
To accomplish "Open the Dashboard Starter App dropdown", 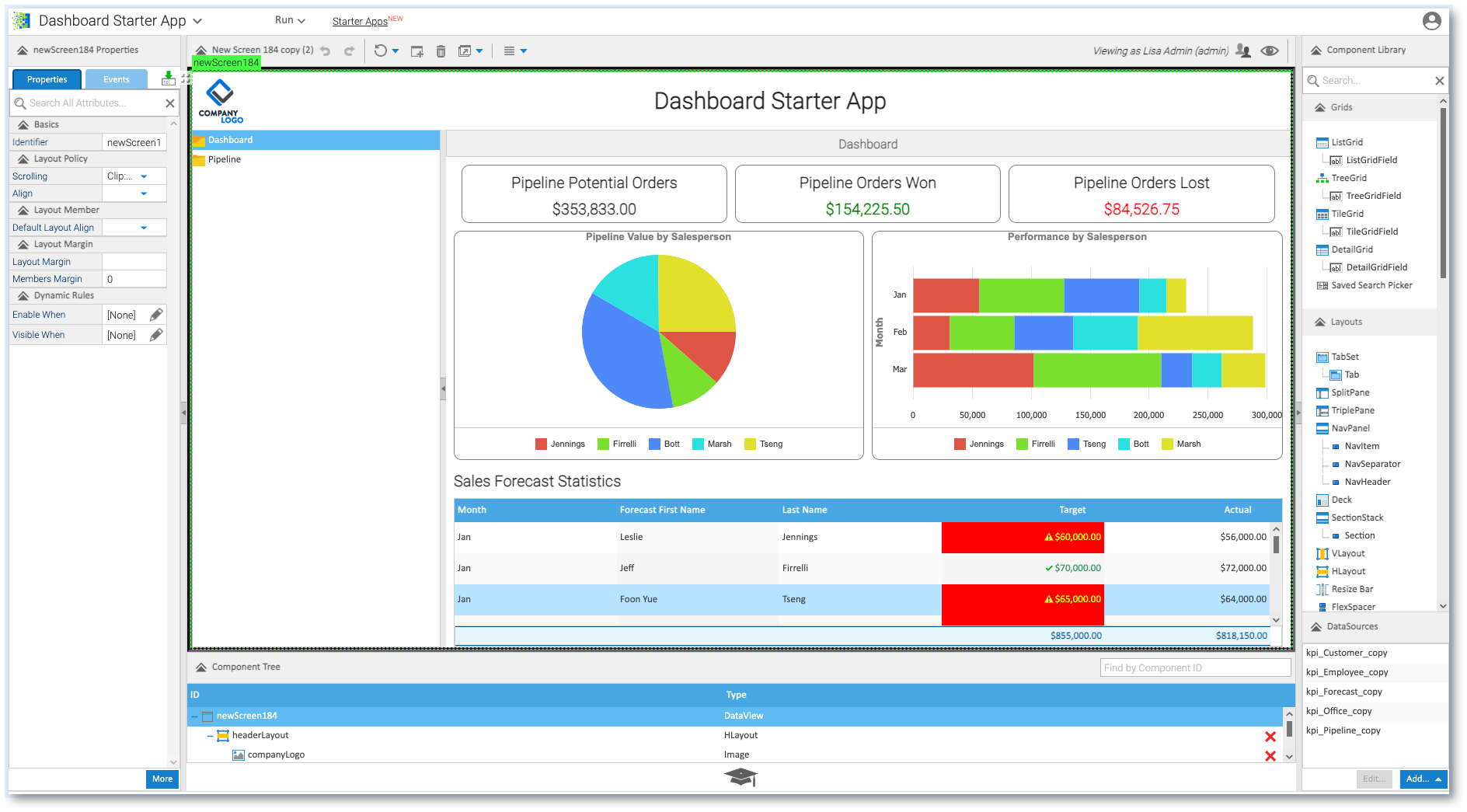I will click(197, 20).
